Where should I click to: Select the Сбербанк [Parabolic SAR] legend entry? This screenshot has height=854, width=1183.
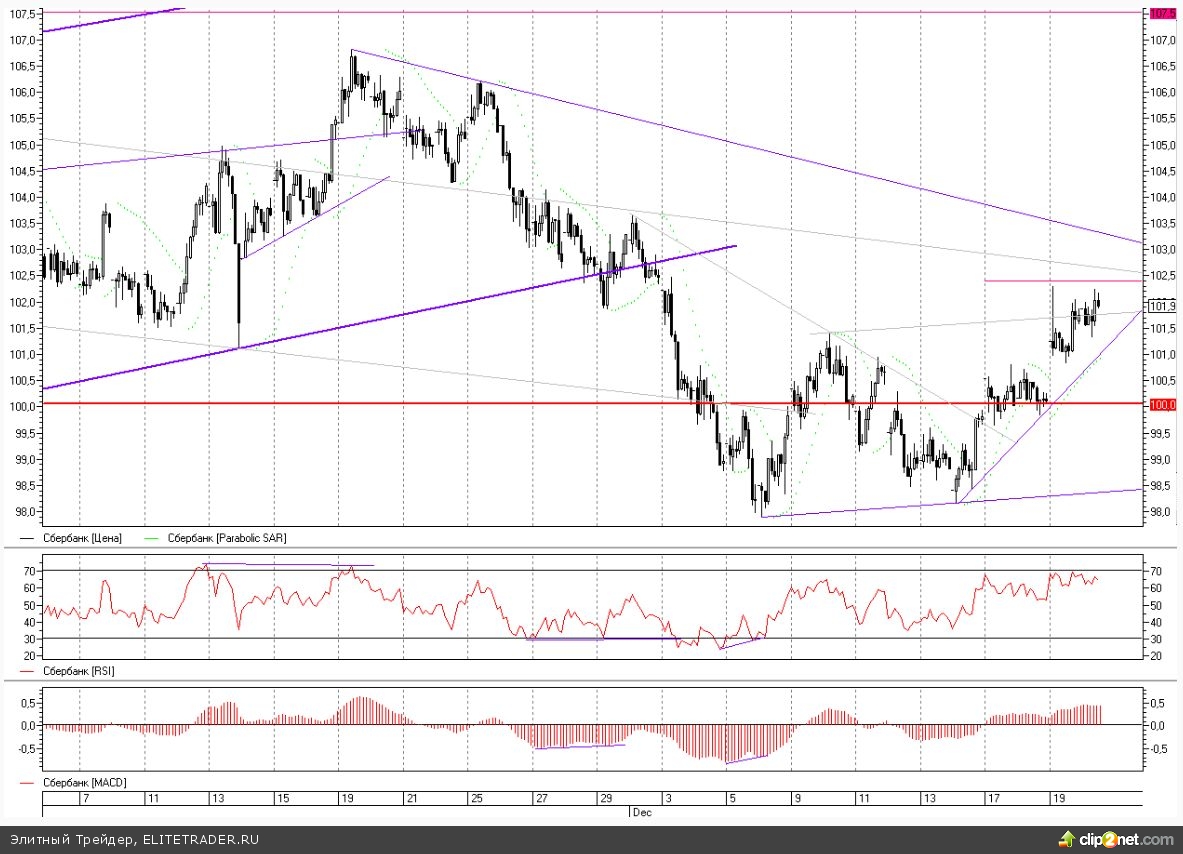[x=226, y=538]
